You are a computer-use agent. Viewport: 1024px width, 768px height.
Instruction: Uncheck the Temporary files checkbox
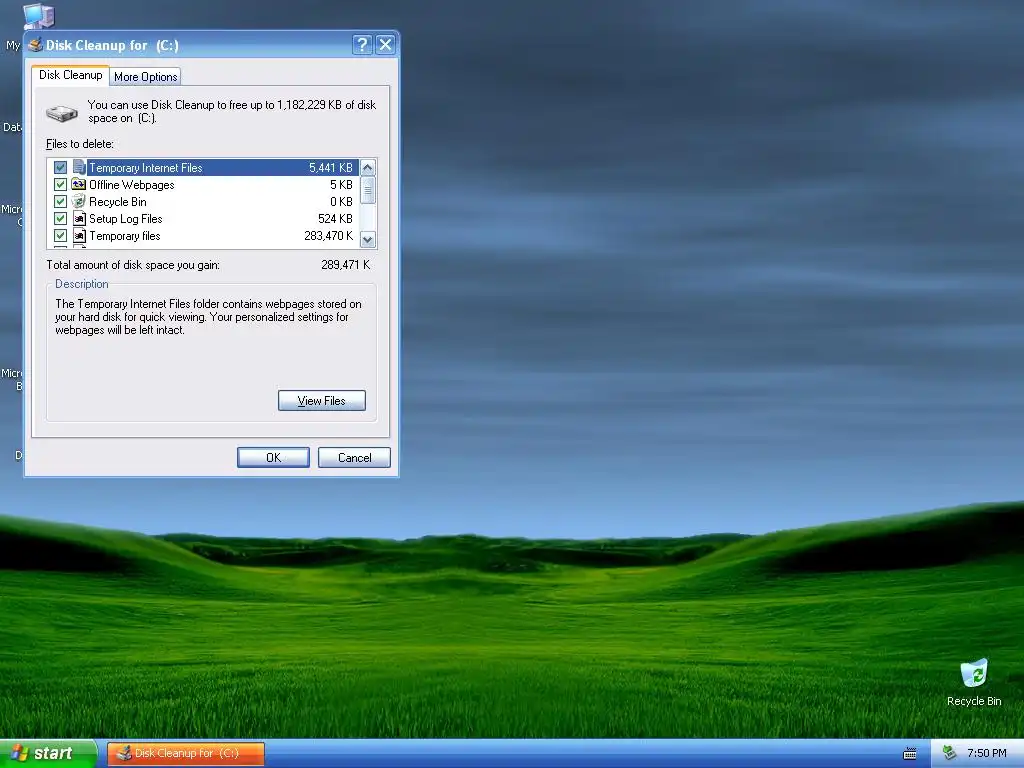(60, 236)
